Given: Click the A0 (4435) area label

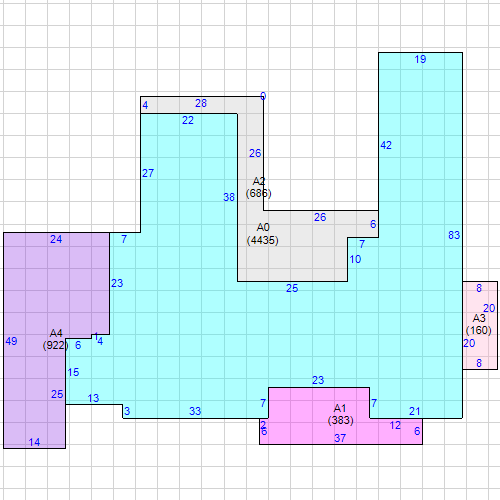Looking at the screenshot, I should pos(263,234).
